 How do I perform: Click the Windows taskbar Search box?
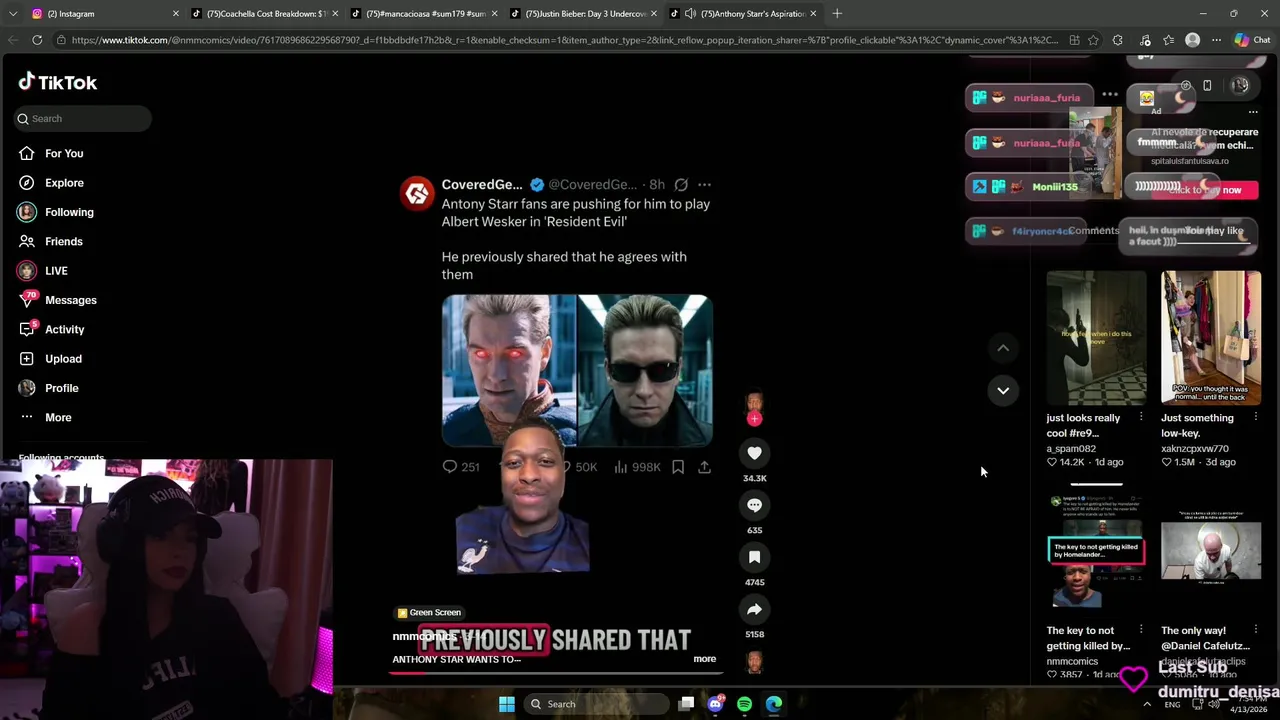click(x=598, y=704)
